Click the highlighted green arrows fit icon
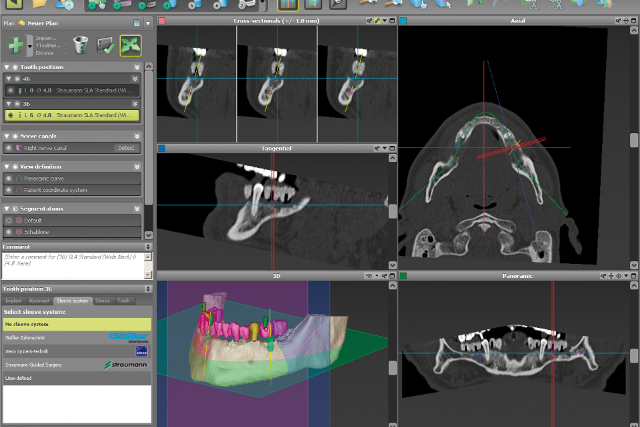This screenshot has height=427, width=640. click(x=129, y=45)
